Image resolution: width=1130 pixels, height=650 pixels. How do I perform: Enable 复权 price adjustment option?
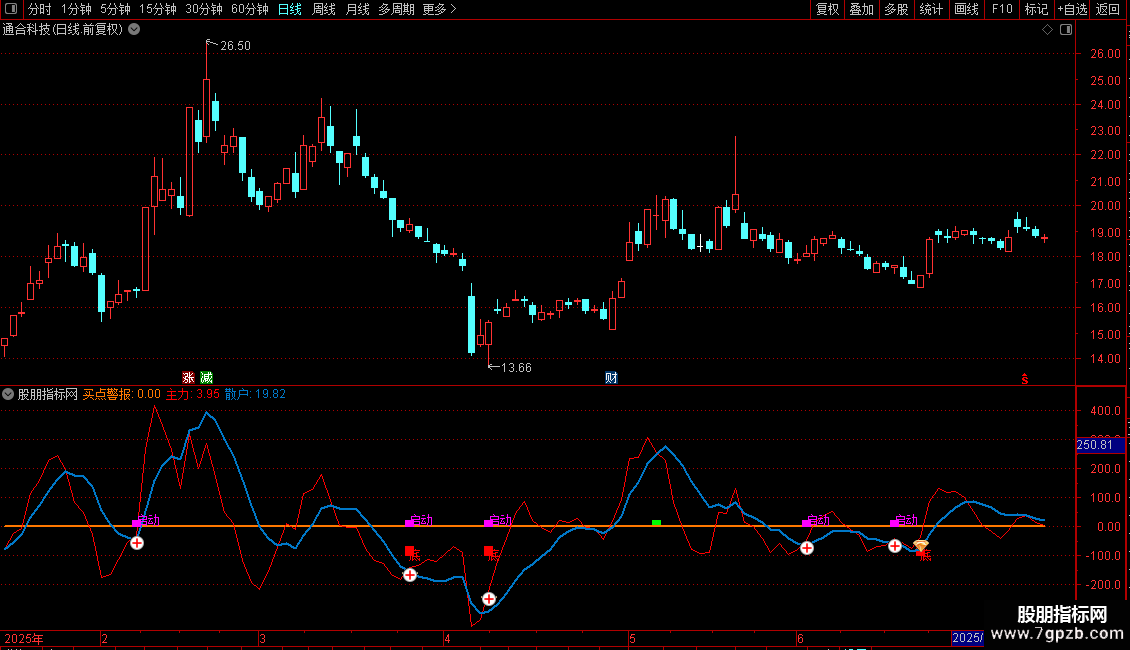click(x=827, y=9)
